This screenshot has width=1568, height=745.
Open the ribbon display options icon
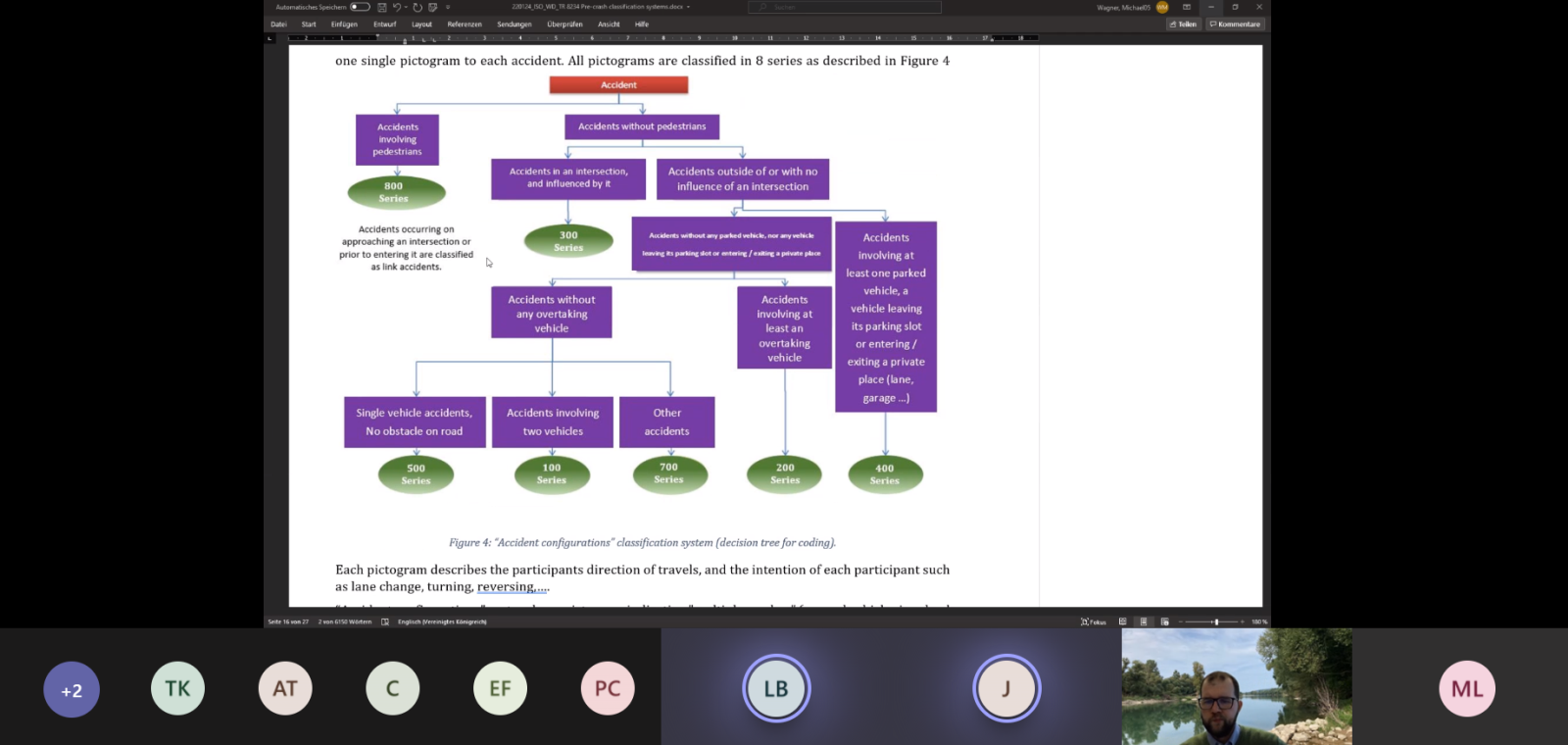(1187, 7)
